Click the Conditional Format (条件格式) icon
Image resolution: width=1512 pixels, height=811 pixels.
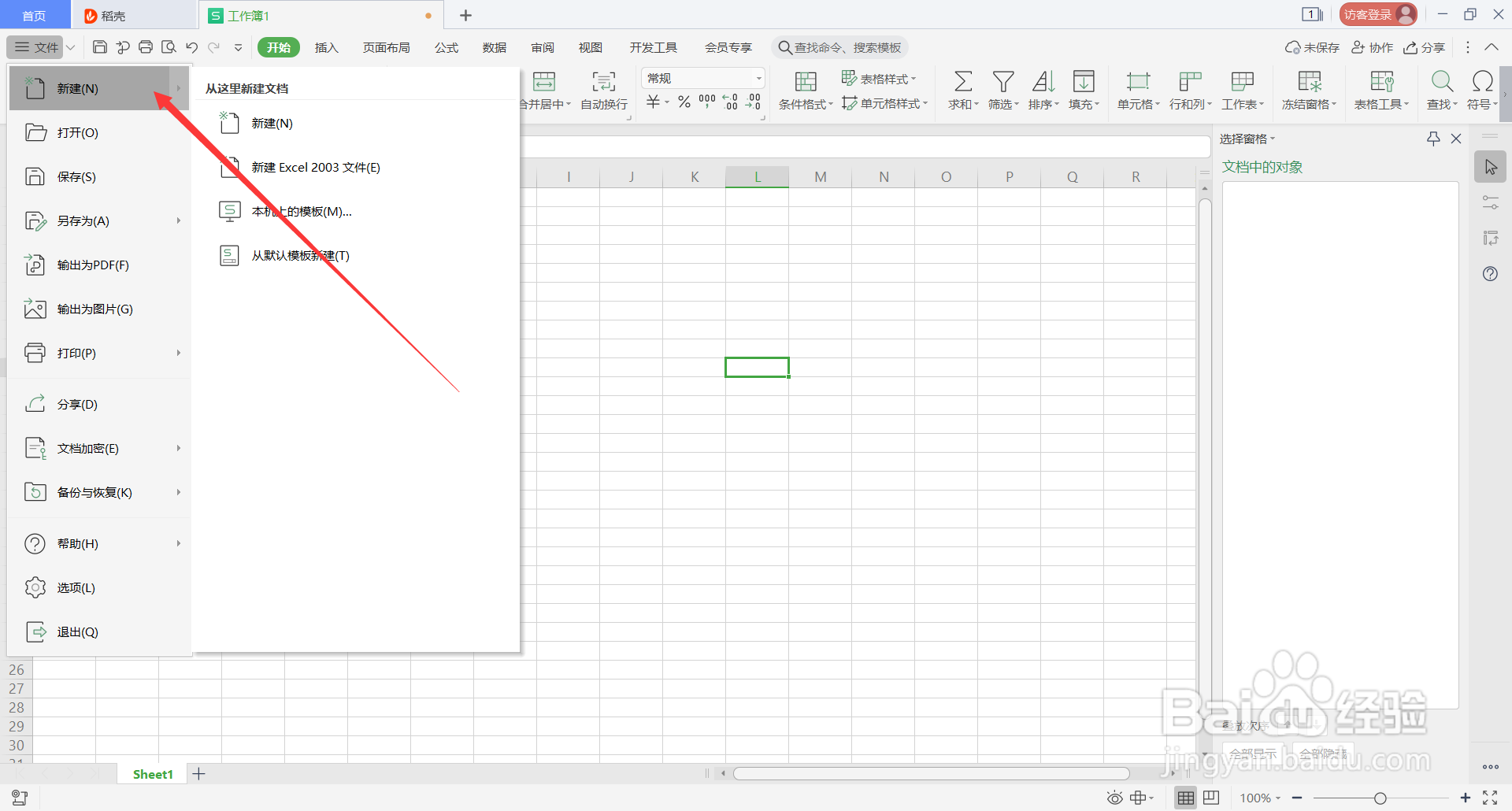click(806, 81)
